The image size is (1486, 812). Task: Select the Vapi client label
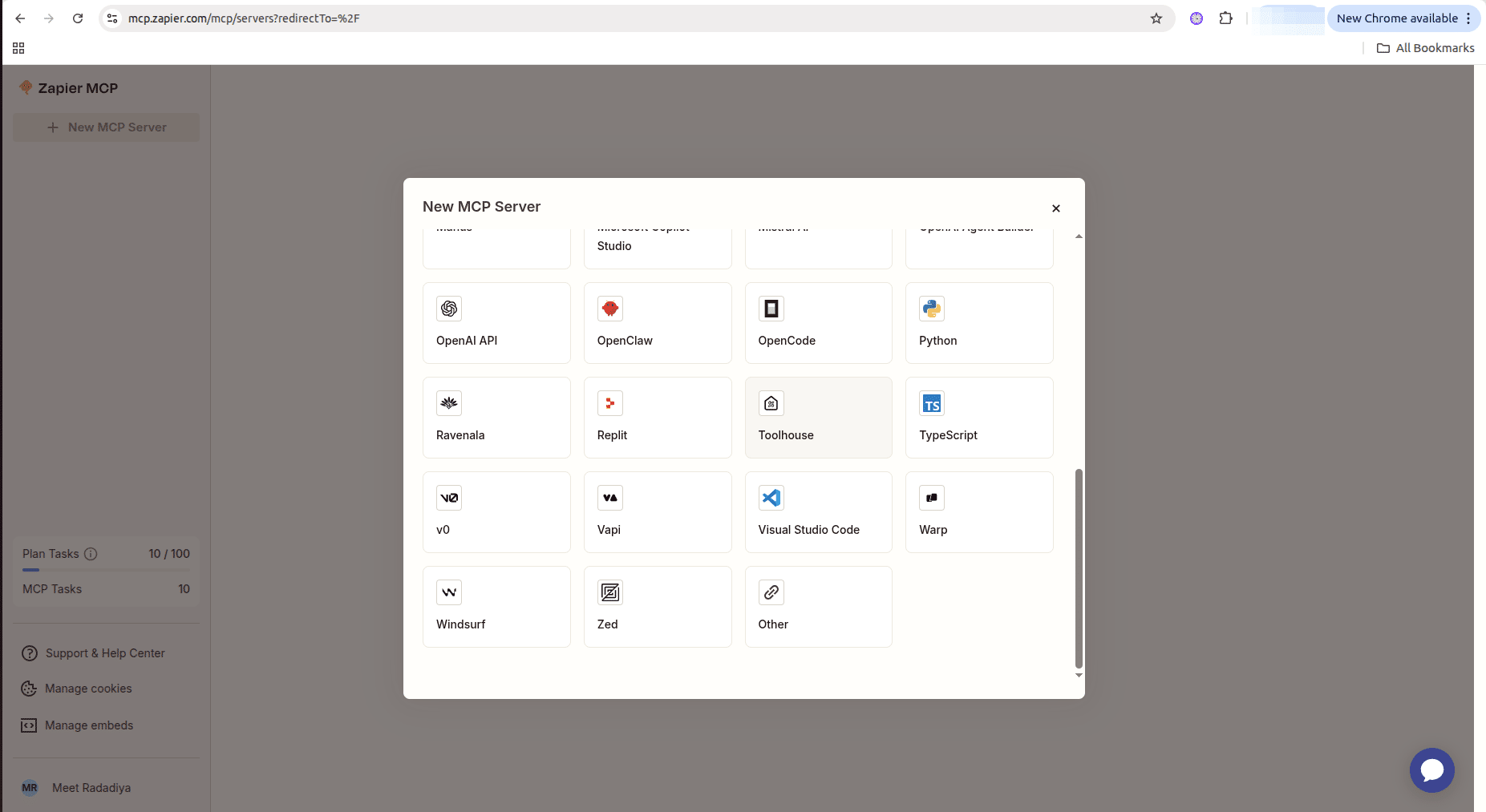click(x=609, y=530)
